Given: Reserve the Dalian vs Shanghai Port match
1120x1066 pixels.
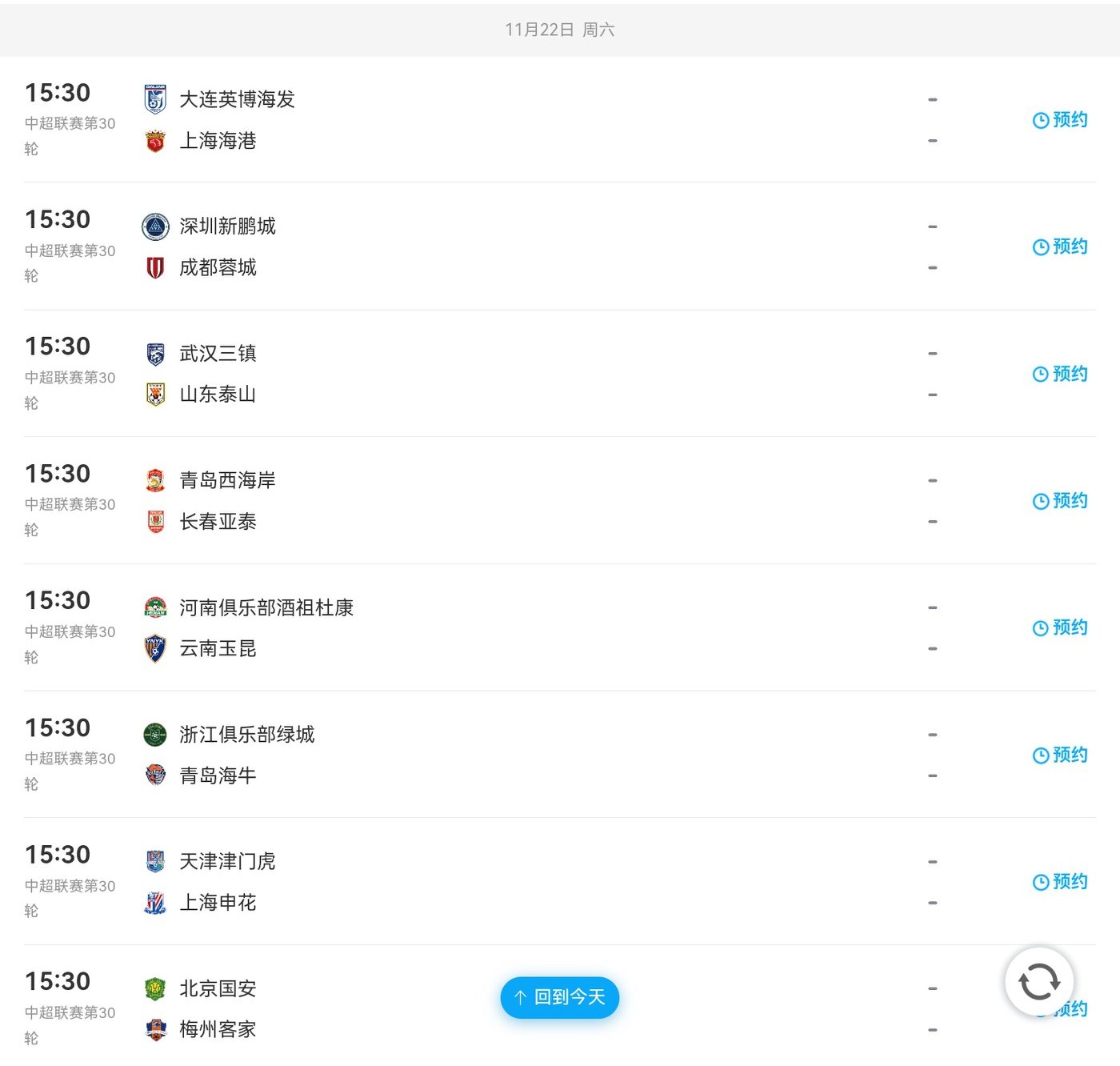Looking at the screenshot, I should tap(1060, 120).
